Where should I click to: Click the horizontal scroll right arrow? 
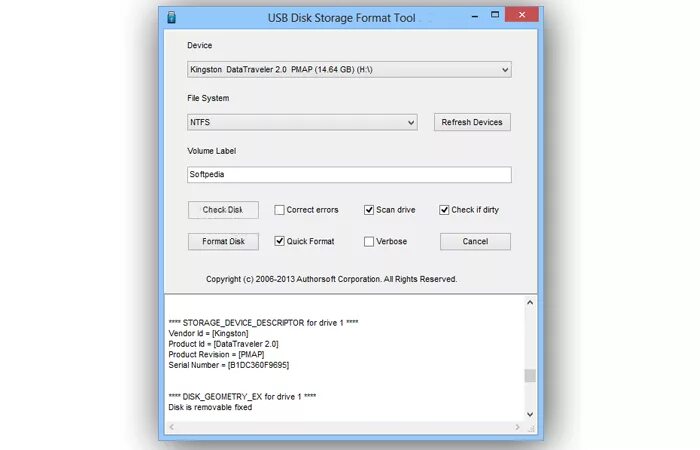(x=517, y=427)
